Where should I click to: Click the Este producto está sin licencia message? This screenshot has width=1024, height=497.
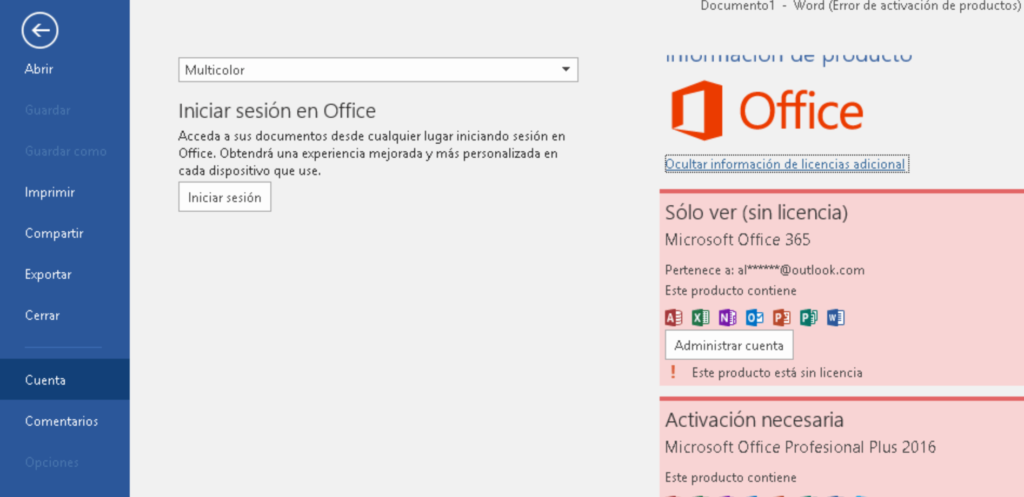tap(777, 373)
